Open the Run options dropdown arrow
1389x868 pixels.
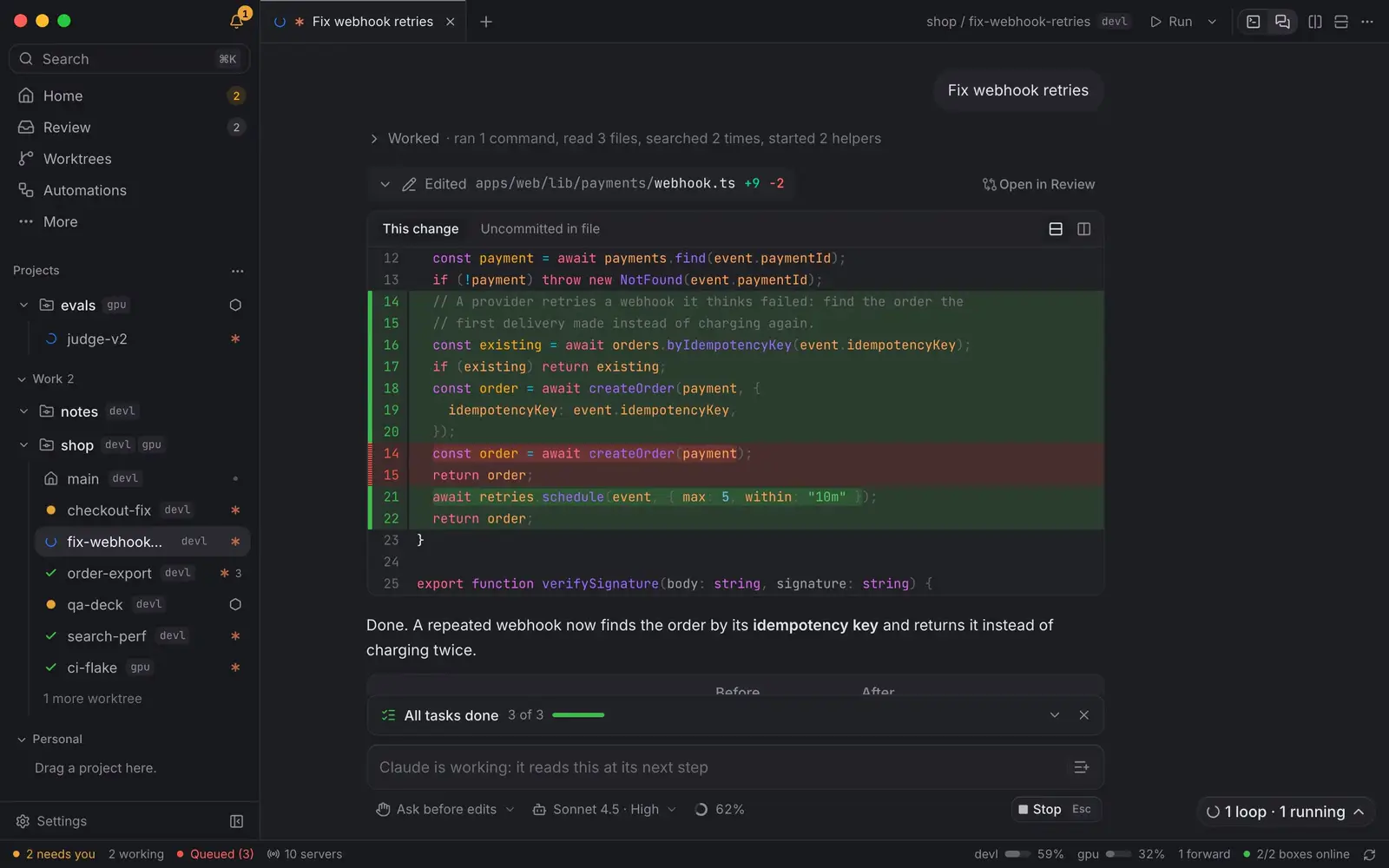1212,22
